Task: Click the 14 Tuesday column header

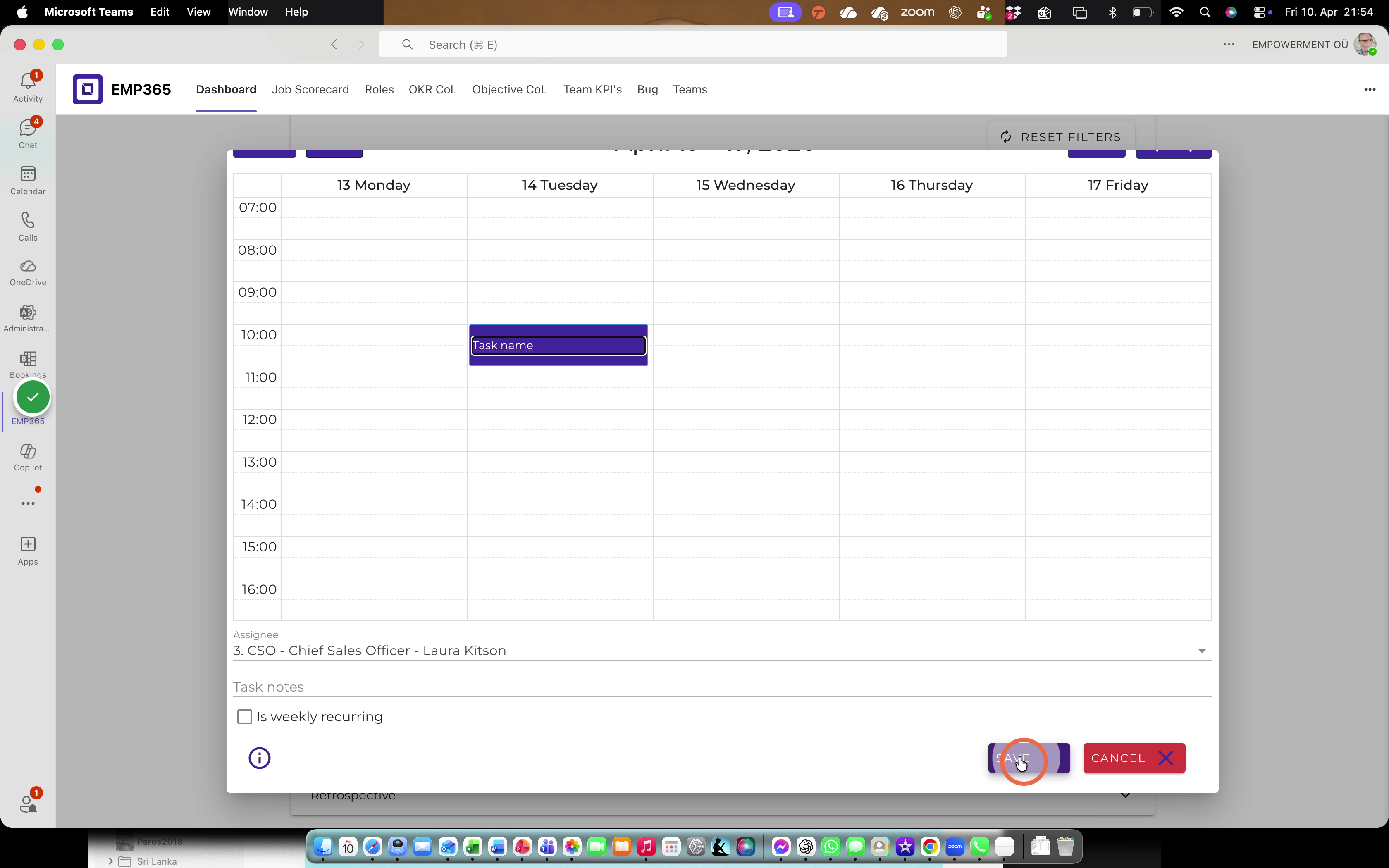Action: (560, 185)
